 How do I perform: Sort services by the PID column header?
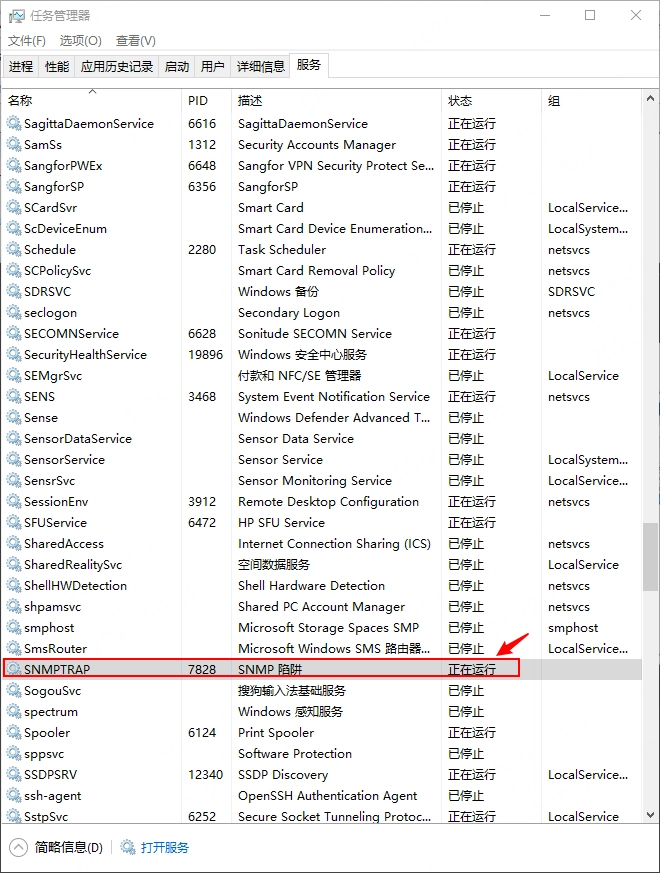point(198,101)
